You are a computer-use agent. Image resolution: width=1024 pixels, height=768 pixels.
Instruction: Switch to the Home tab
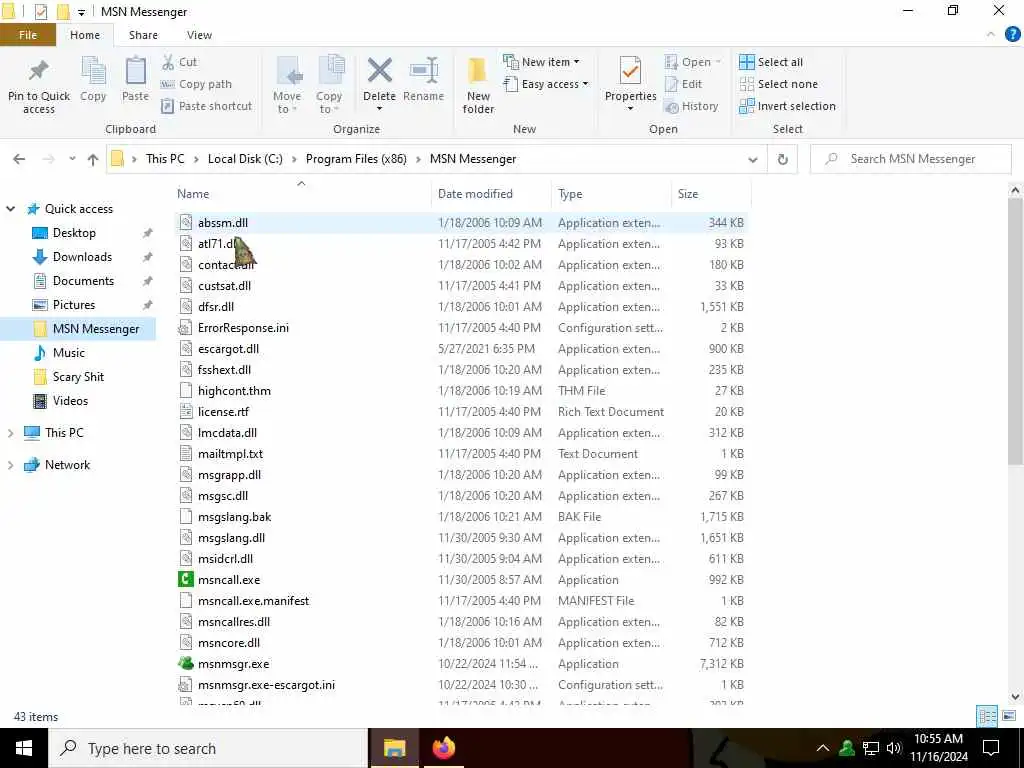[x=85, y=35]
